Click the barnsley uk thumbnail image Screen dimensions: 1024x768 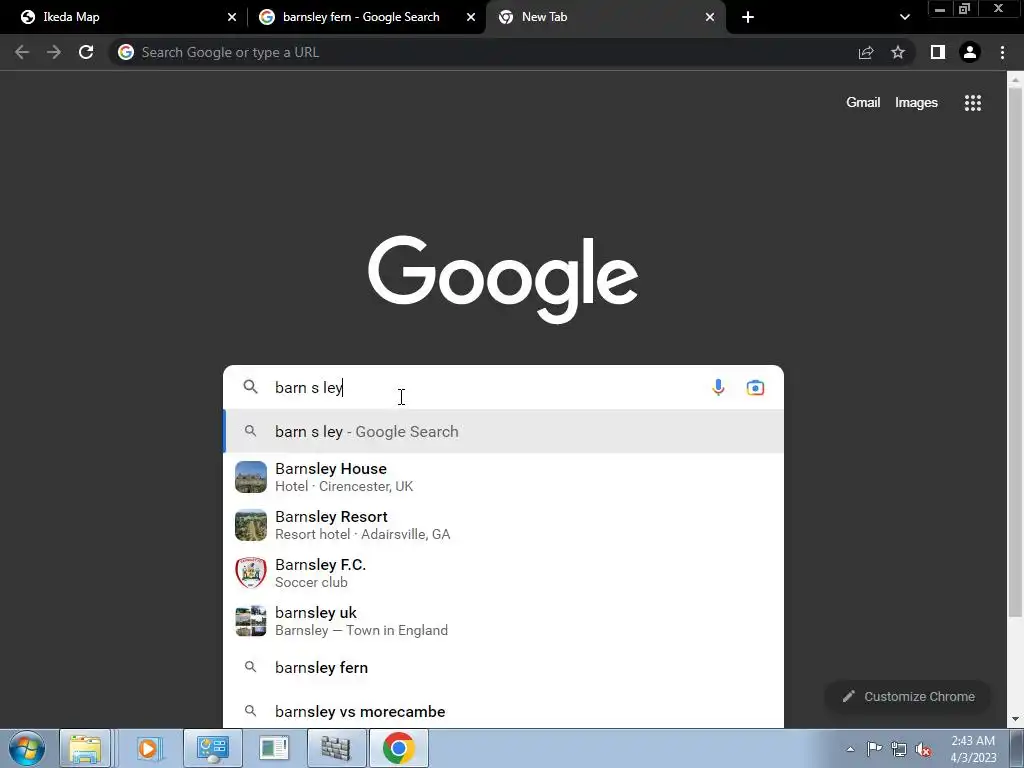click(251, 620)
